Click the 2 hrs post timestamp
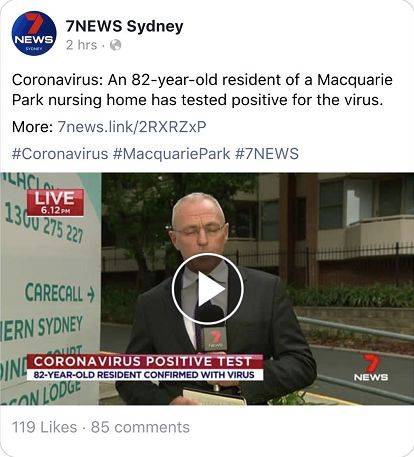 pyautogui.click(x=81, y=45)
